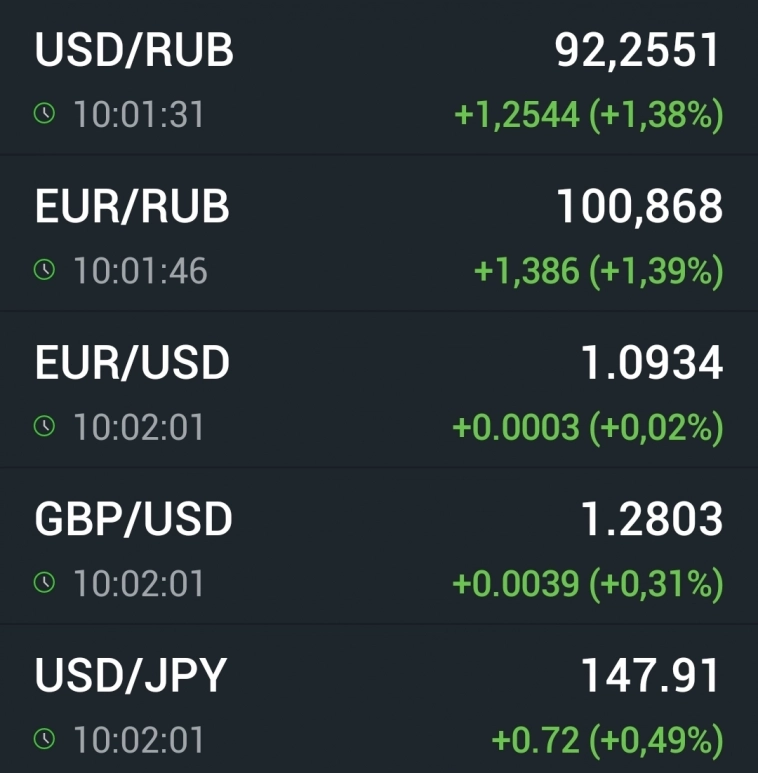
Task: Click the GBP/USD price 1.2803
Action: 652,519
